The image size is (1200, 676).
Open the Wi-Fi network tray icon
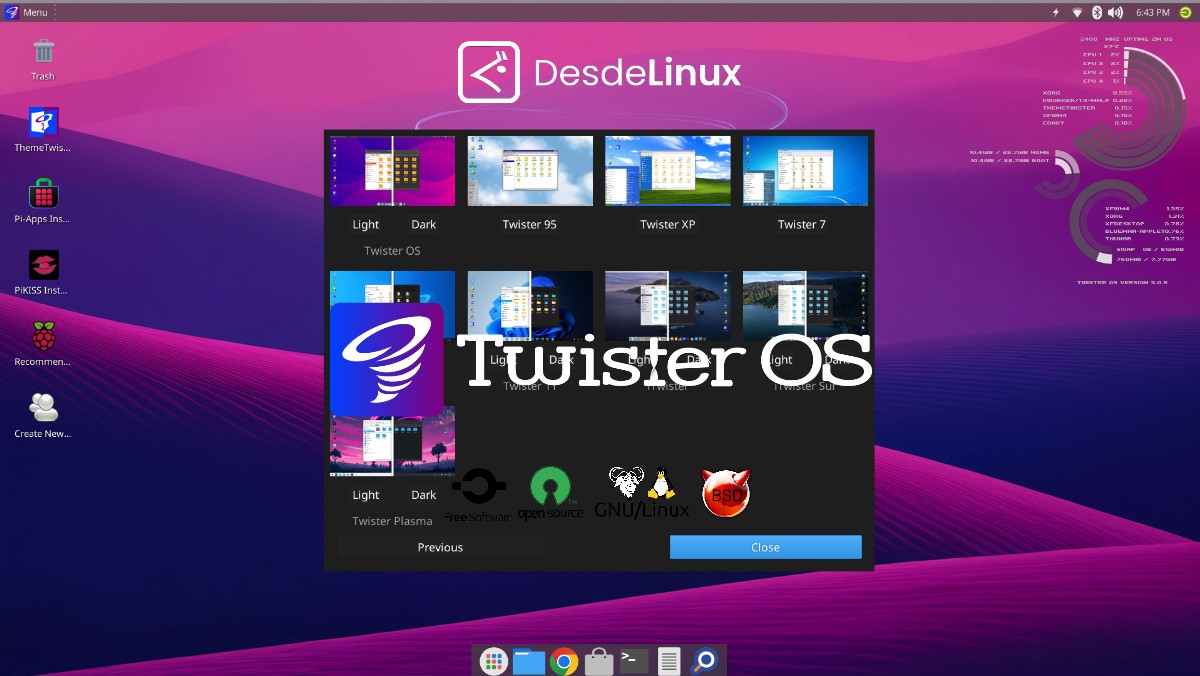click(1077, 12)
